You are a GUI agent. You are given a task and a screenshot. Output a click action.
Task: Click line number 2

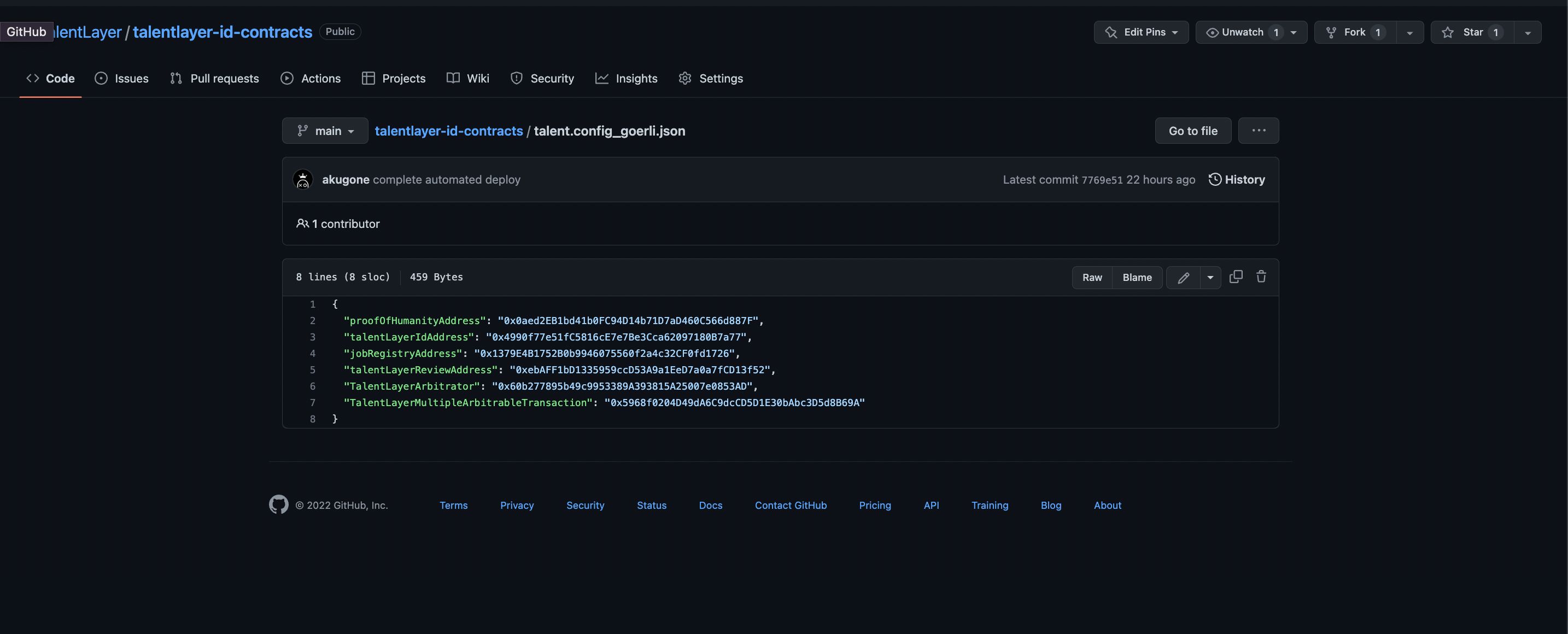click(x=312, y=321)
